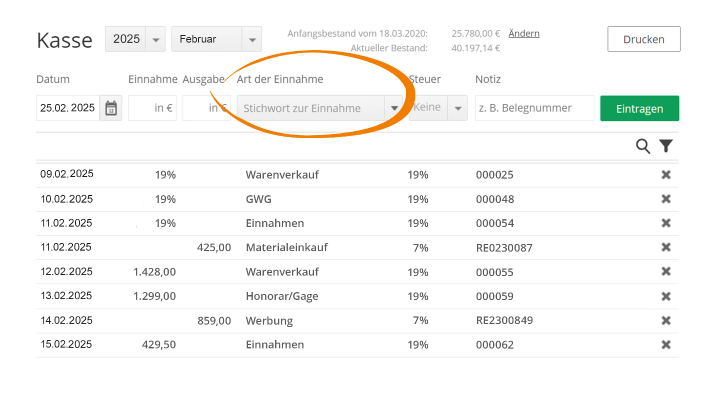This screenshot has height=406, width=705.
Task: Delete the Materialeinkauf row RE0230087
Action: click(666, 247)
